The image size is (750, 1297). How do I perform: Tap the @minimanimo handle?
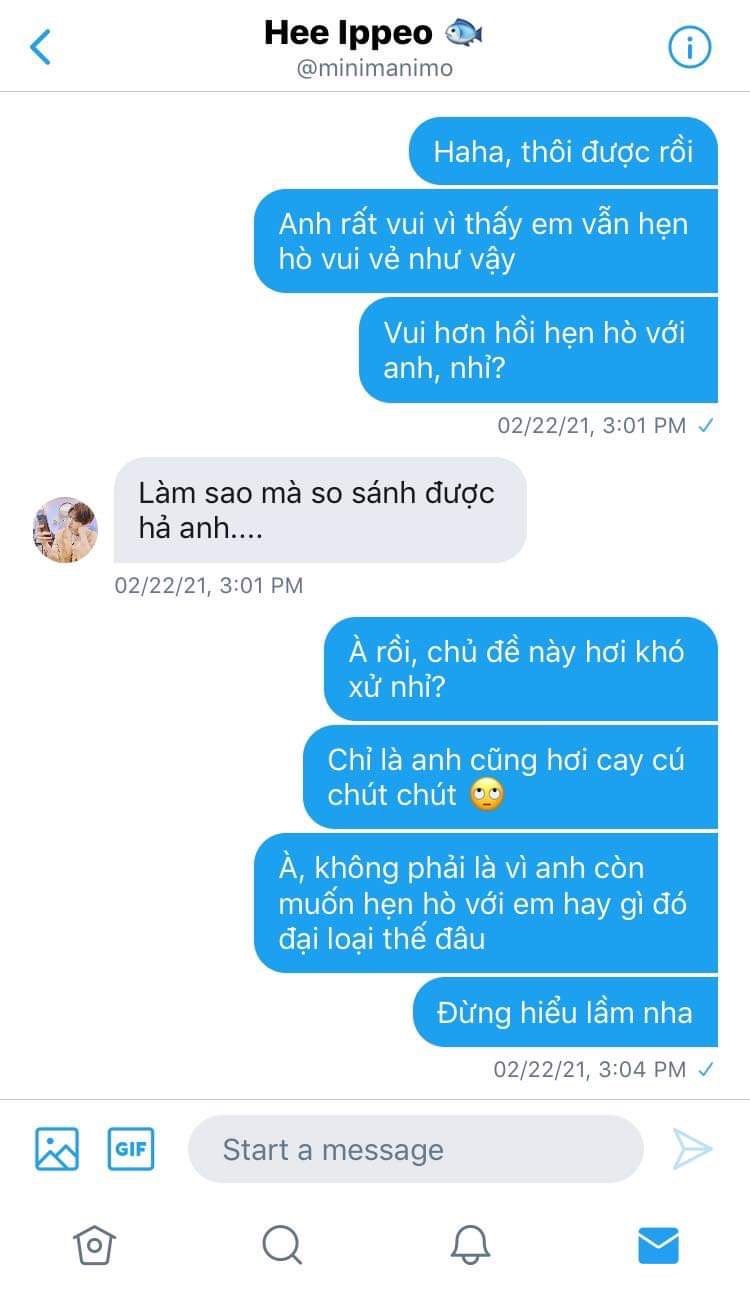375,68
